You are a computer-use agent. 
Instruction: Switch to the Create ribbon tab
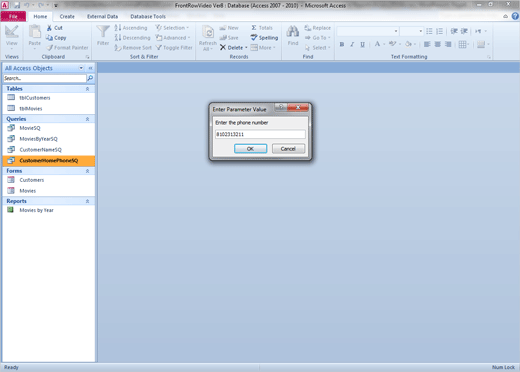[67, 16]
